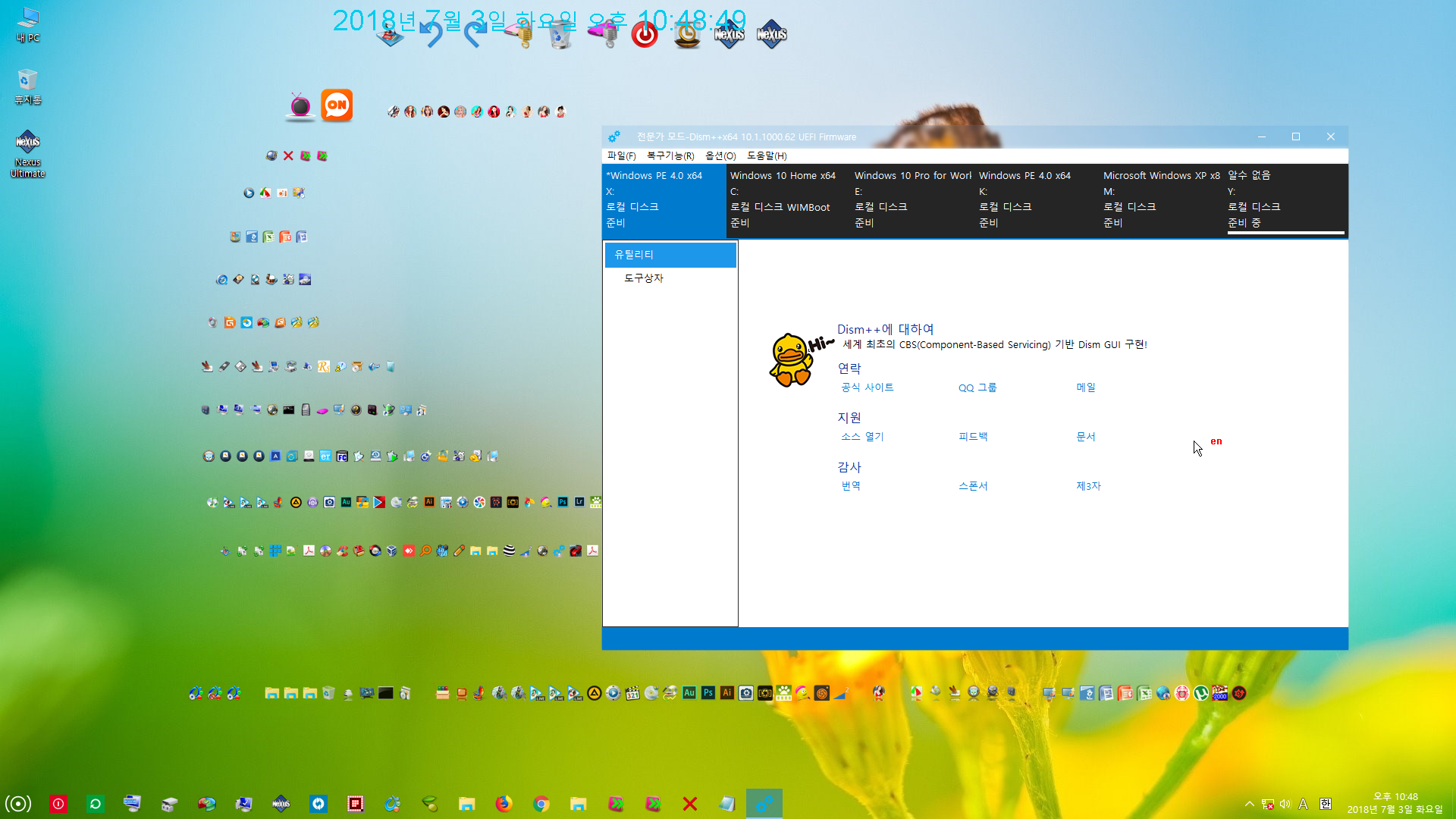This screenshot has width=1456, height=819.
Task: Click the speaker volume tray icon
Action: [x=1285, y=804]
